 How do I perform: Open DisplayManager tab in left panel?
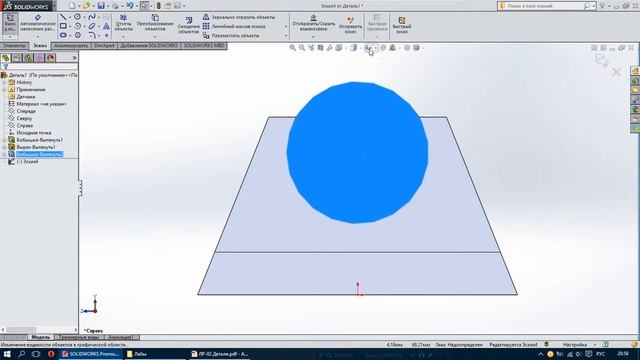pyautogui.click(x=51, y=58)
